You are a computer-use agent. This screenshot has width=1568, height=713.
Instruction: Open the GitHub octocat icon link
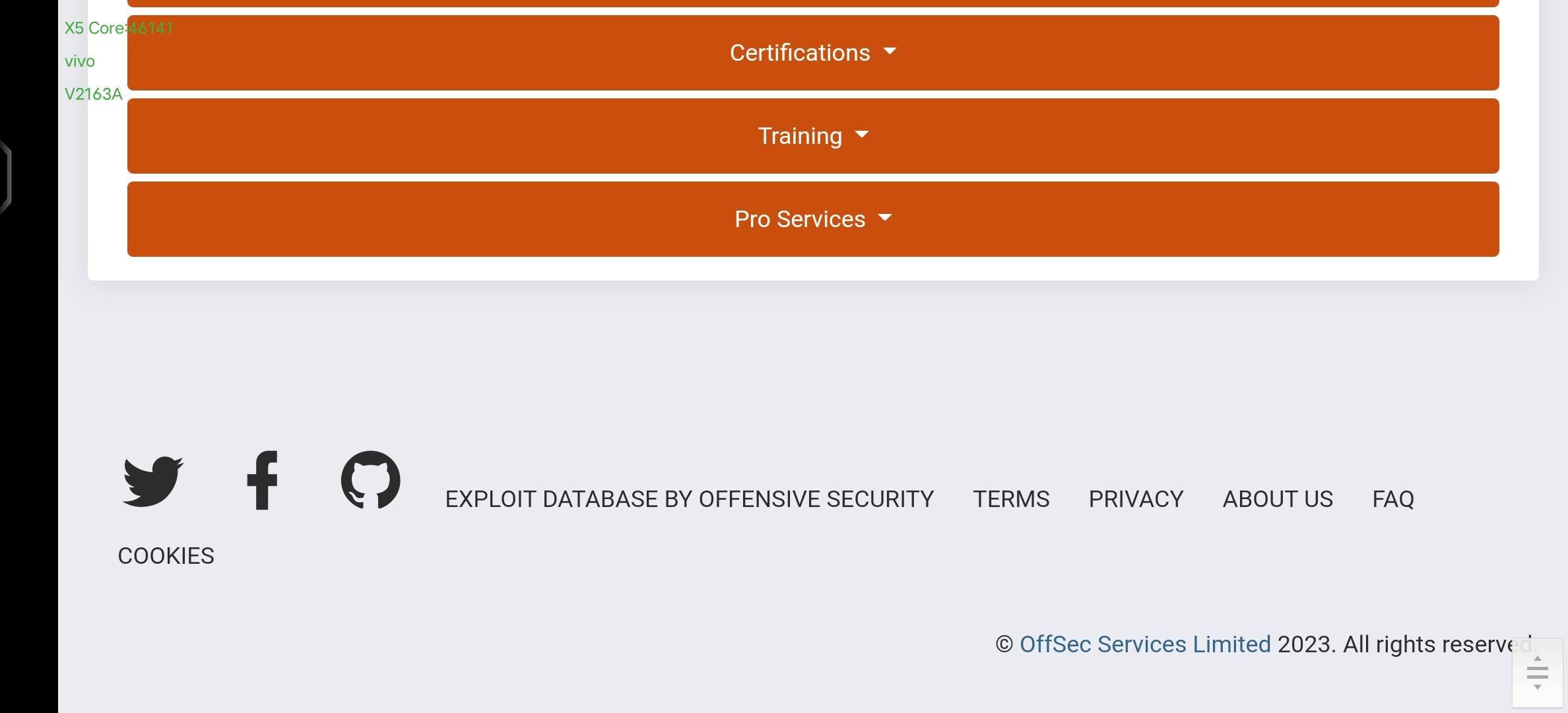[370, 481]
